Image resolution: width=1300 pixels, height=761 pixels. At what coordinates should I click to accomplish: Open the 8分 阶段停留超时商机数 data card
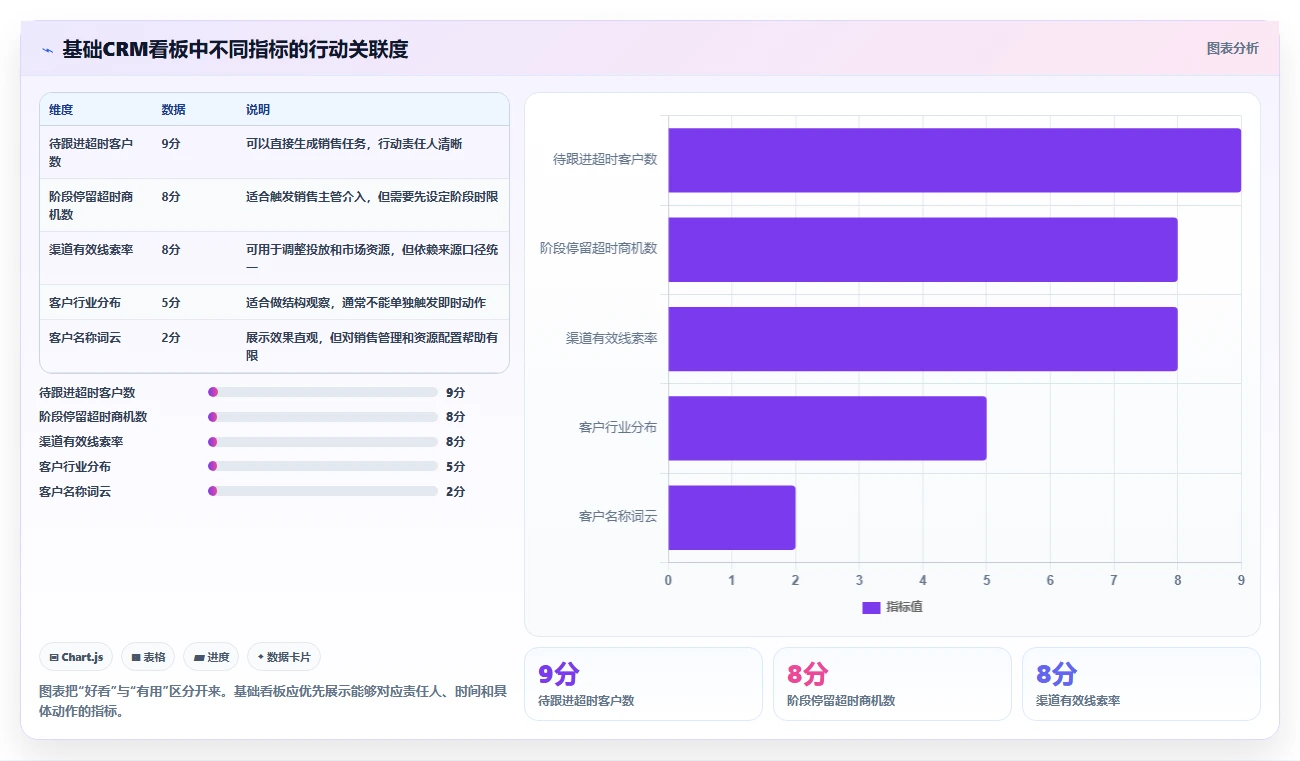click(892, 684)
